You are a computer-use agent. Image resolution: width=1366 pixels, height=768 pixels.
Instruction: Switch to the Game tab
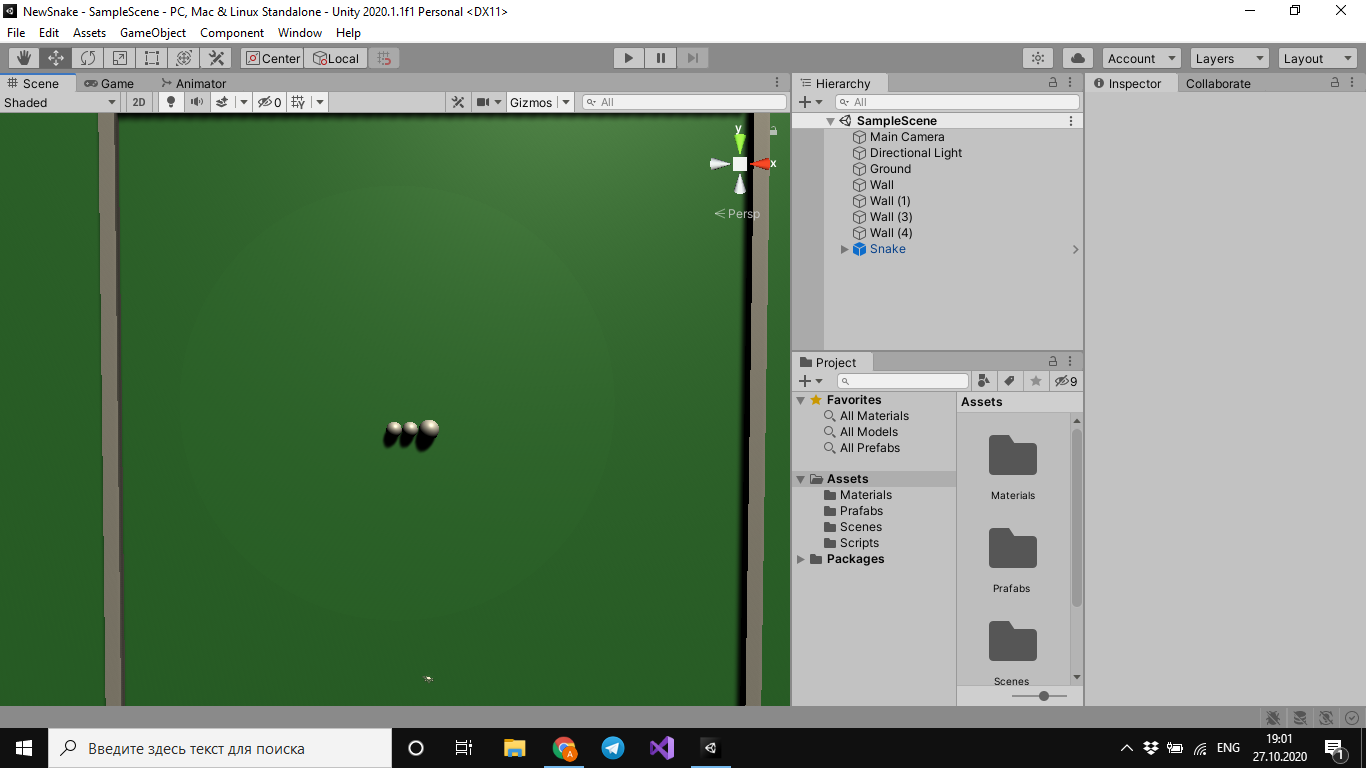pos(109,83)
